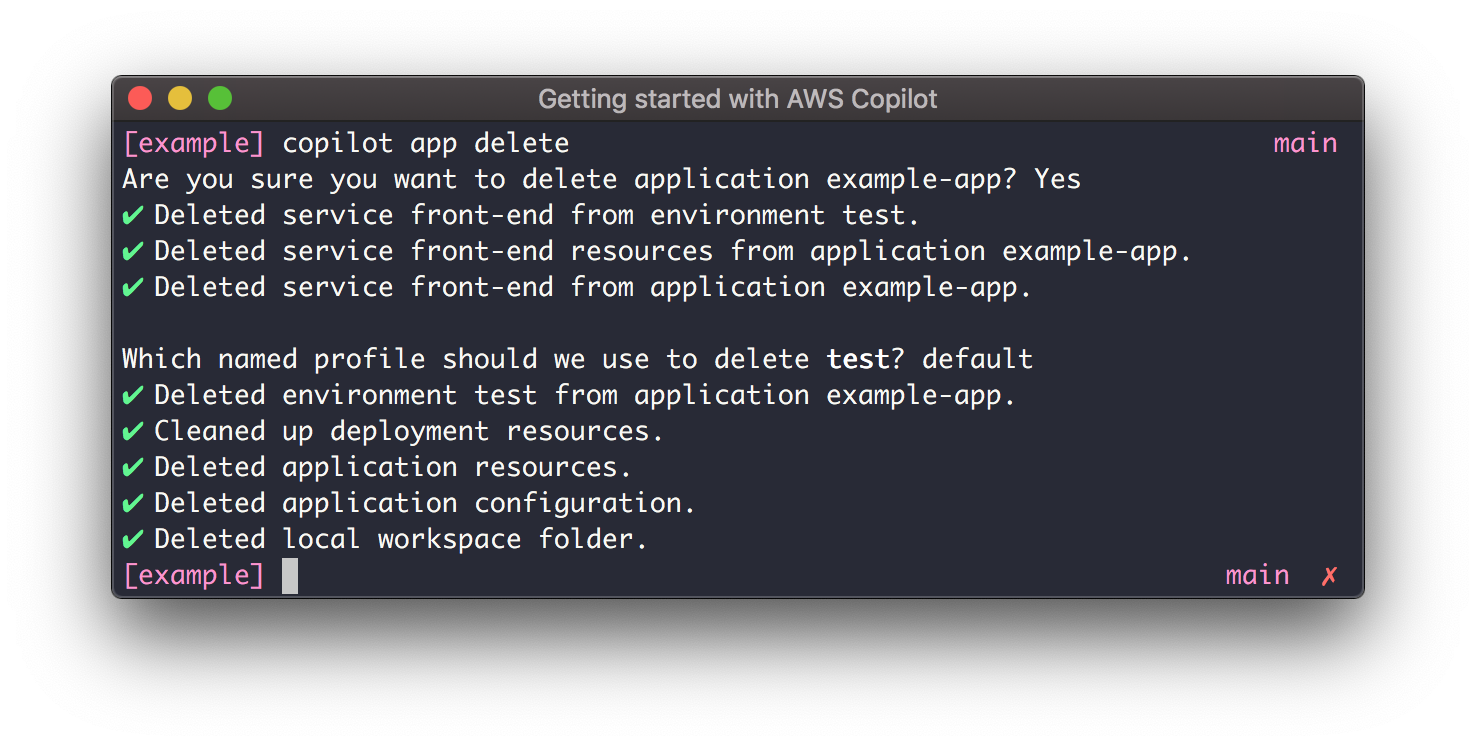Click the 'copilot app delete' command text

[426, 144]
